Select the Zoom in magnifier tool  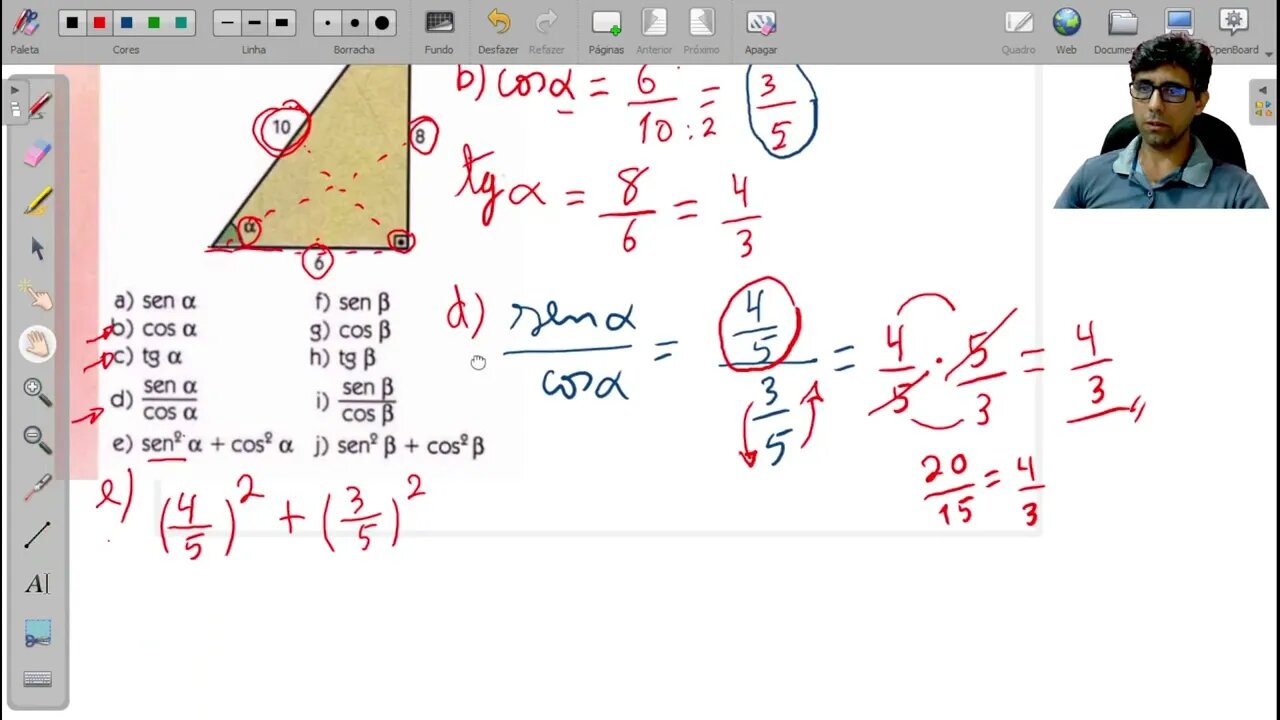coord(37,391)
